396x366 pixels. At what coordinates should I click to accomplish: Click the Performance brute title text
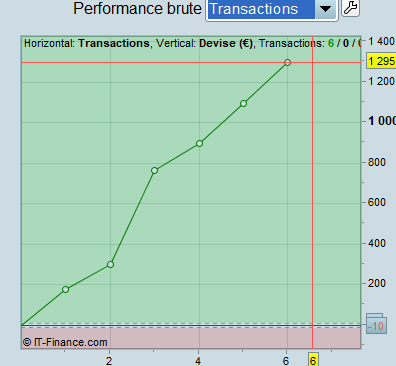[x=137, y=9]
